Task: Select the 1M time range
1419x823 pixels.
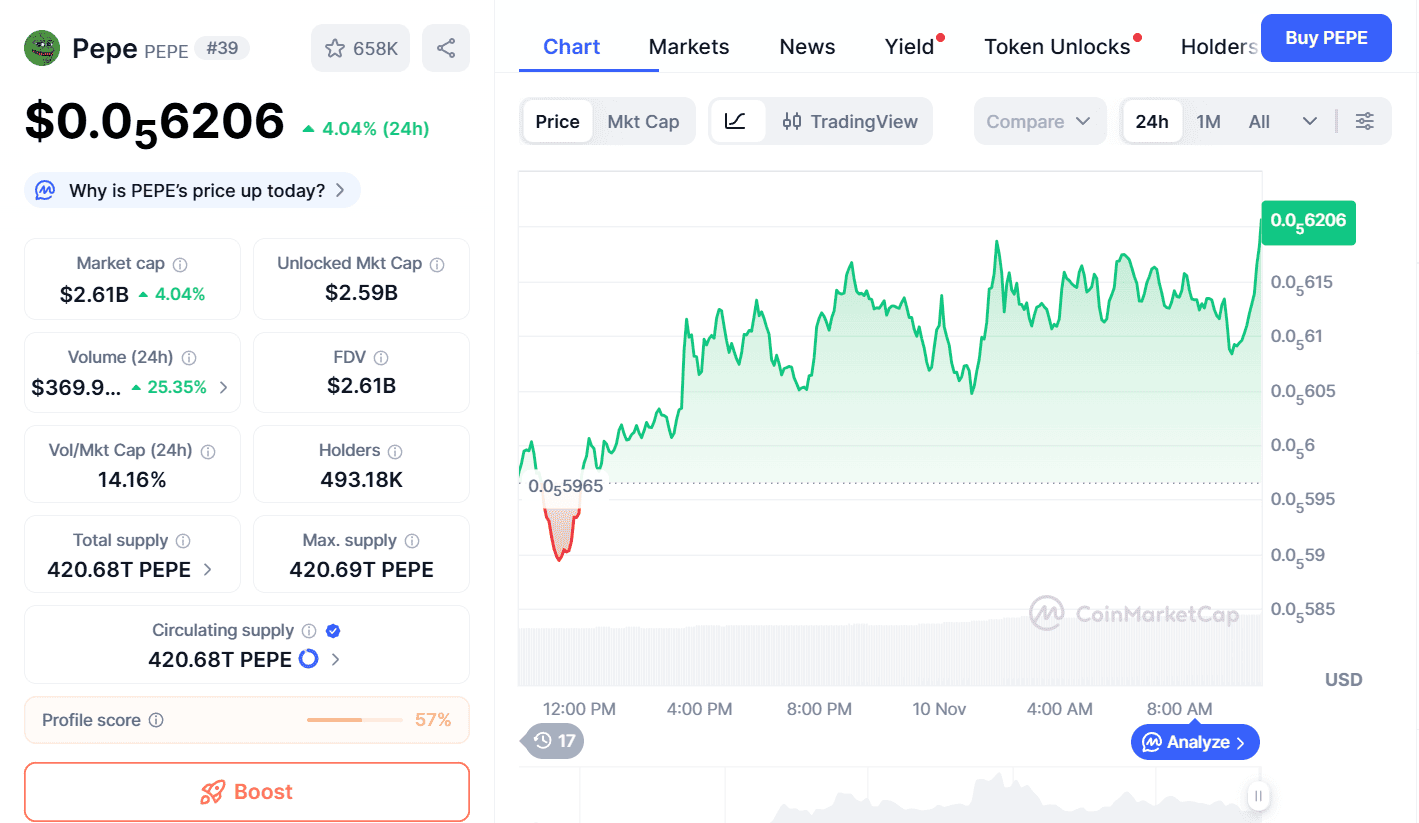Action: tap(1208, 121)
